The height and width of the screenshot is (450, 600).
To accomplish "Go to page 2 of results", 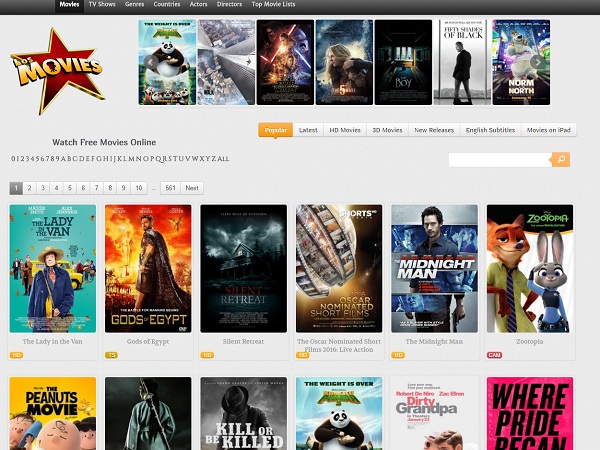I will tap(29, 188).
